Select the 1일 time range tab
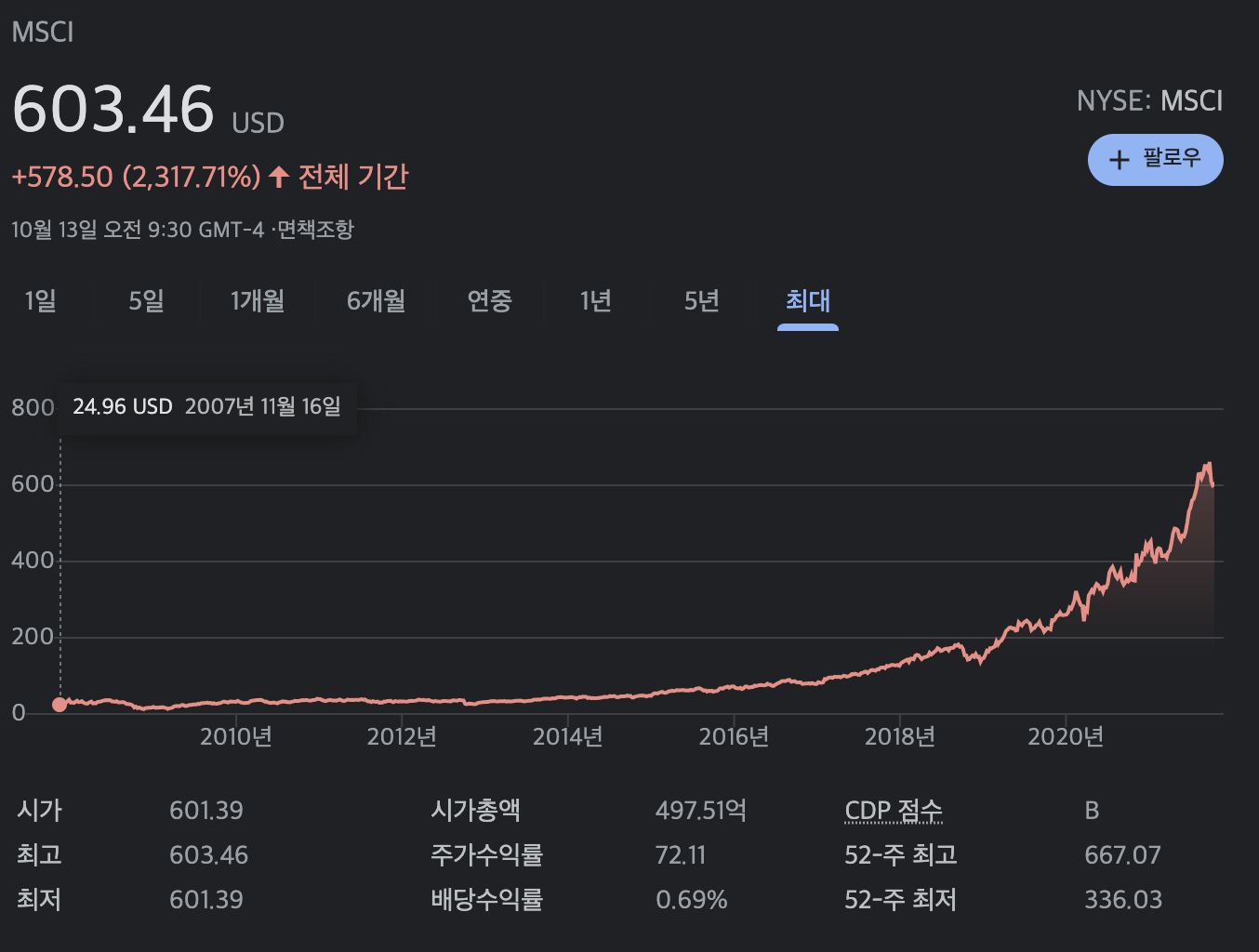 point(40,301)
